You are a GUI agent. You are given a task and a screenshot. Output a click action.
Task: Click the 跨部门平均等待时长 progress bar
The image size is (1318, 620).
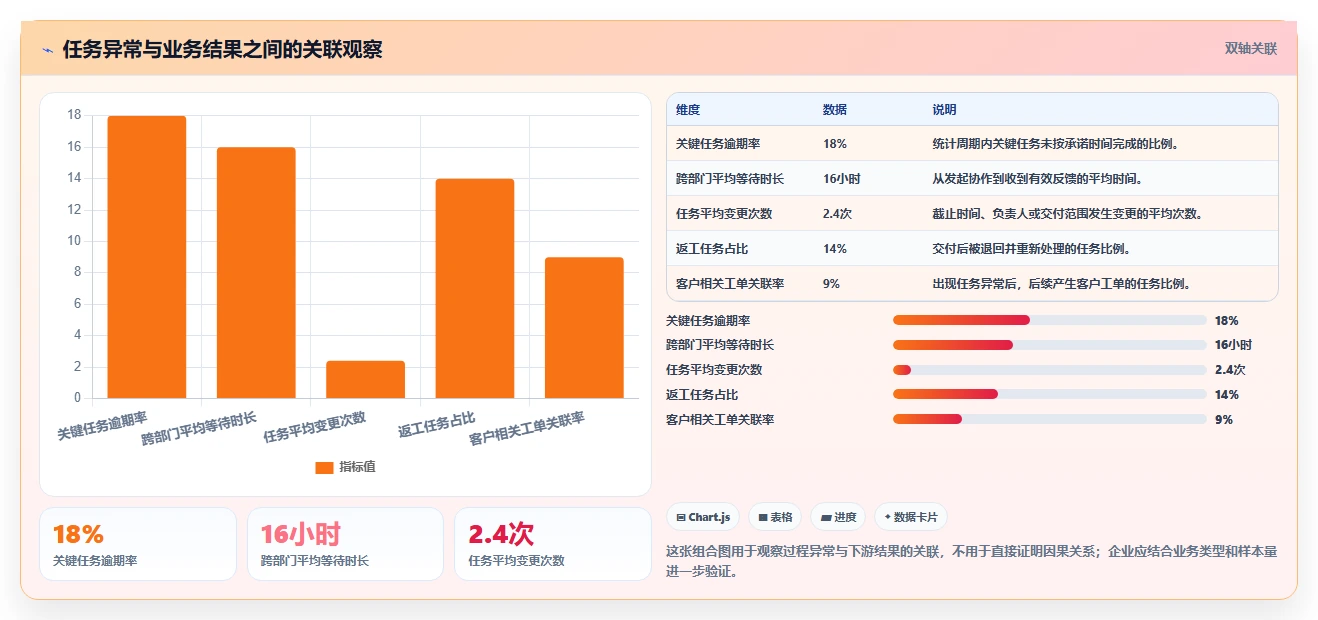click(x=1049, y=345)
